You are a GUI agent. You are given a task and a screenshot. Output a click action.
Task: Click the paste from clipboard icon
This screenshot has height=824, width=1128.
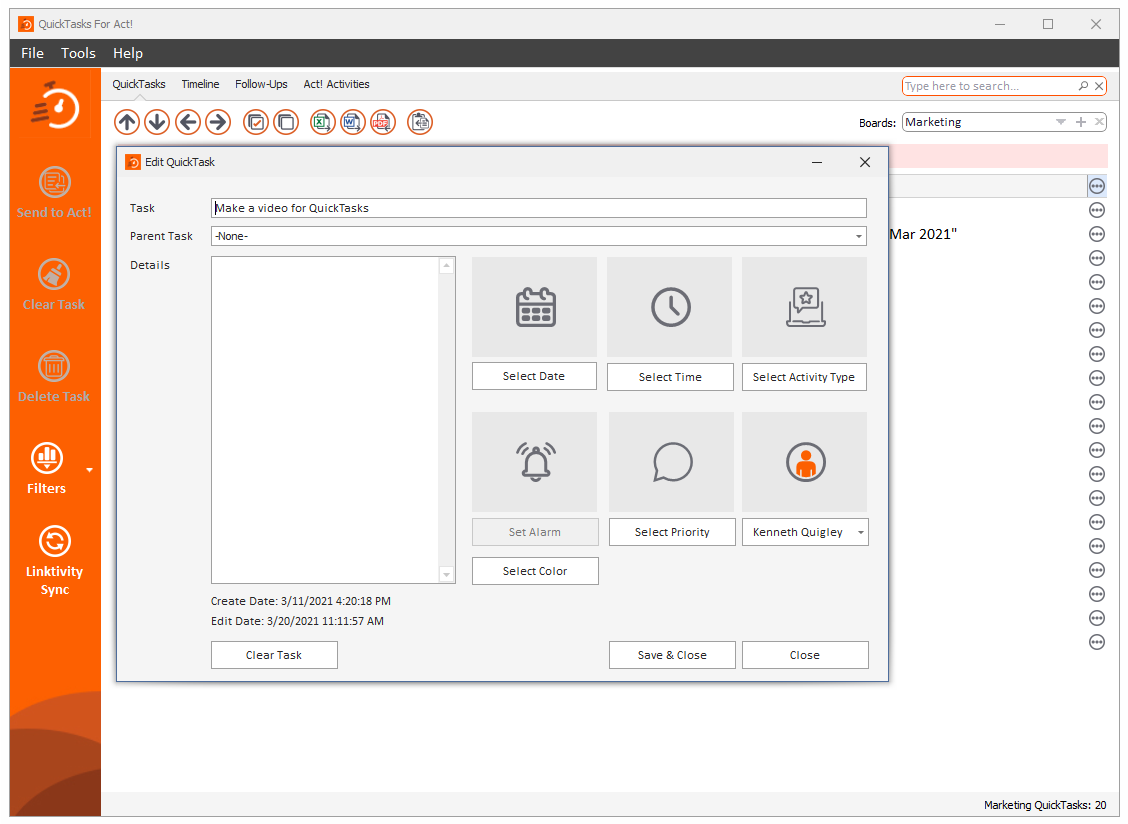pyautogui.click(x=420, y=122)
